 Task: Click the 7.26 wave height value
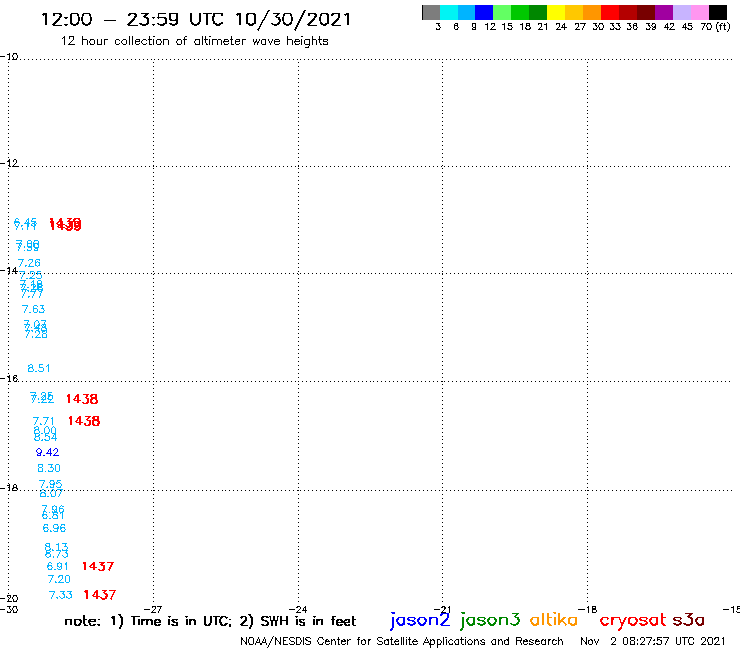(x=29, y=263)
